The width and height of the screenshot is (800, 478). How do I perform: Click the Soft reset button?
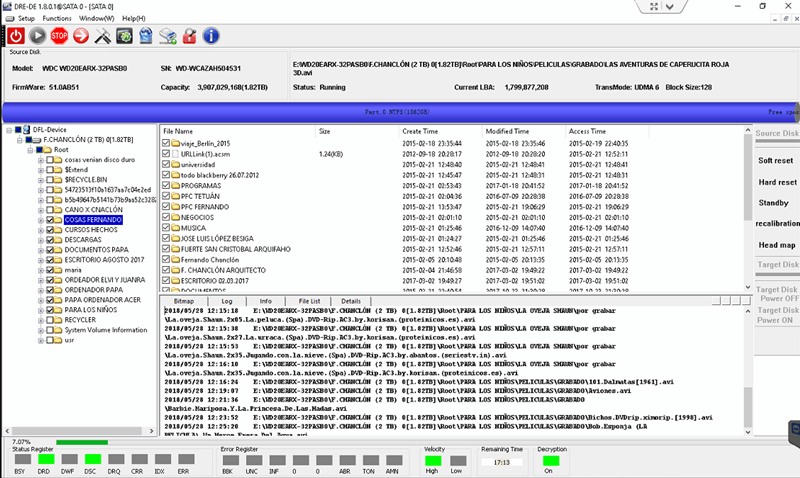point(776,160)
